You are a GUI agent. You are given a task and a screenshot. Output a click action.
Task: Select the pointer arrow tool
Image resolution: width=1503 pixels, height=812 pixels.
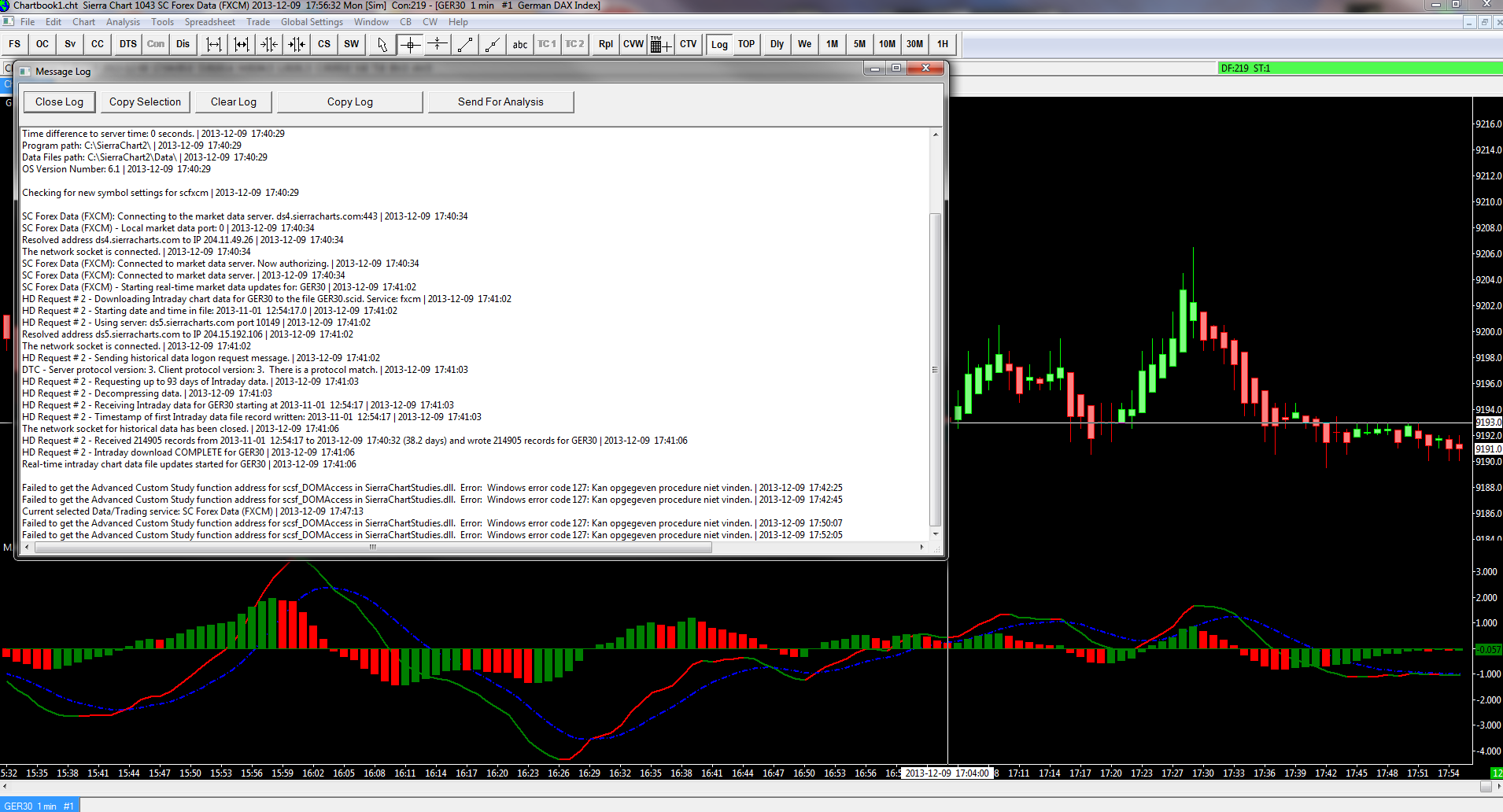click(x=382, y=44)
